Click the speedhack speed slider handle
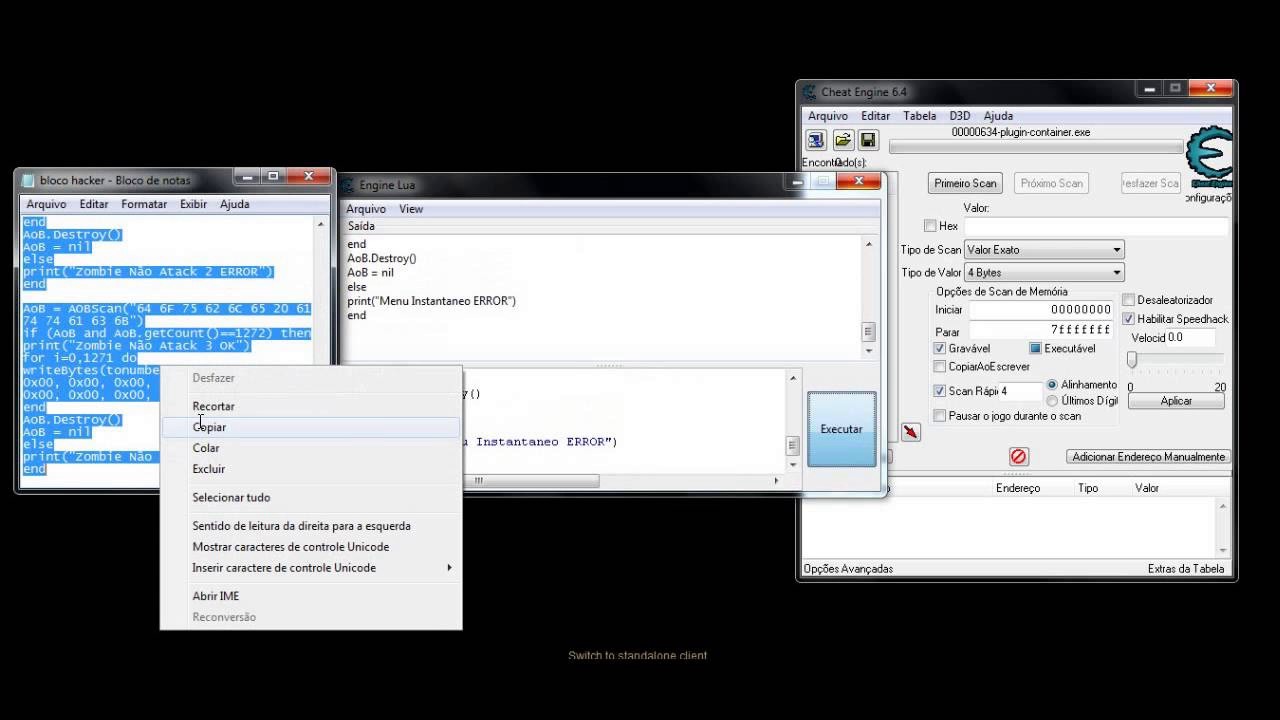The height and width of the screenshot is (720, 1280). 1132,359
